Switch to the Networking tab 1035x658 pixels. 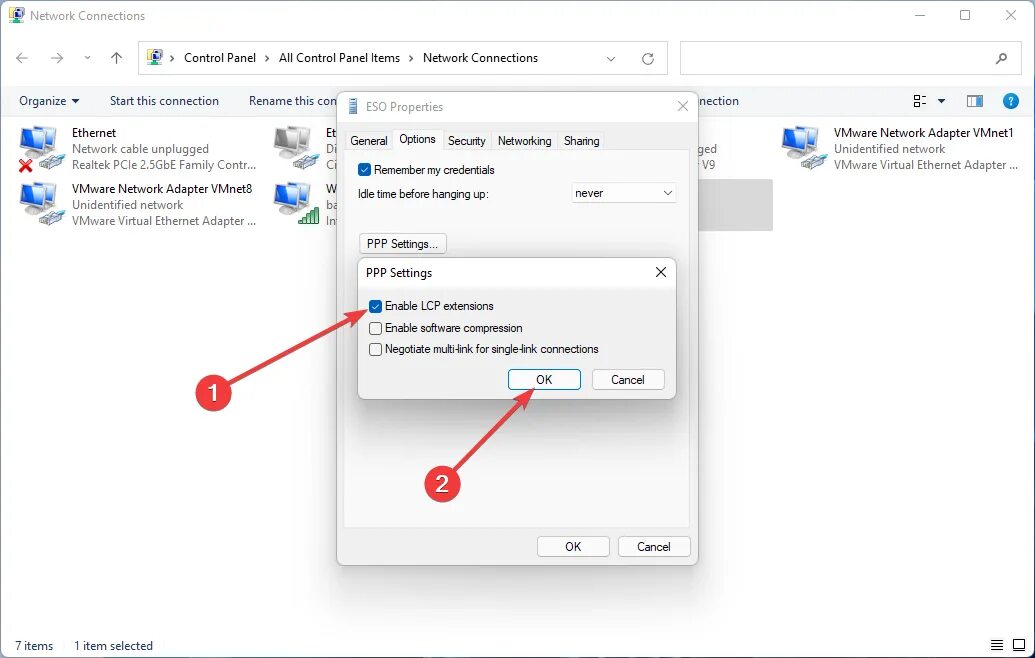pyautogui.click(x=525, y=141)
